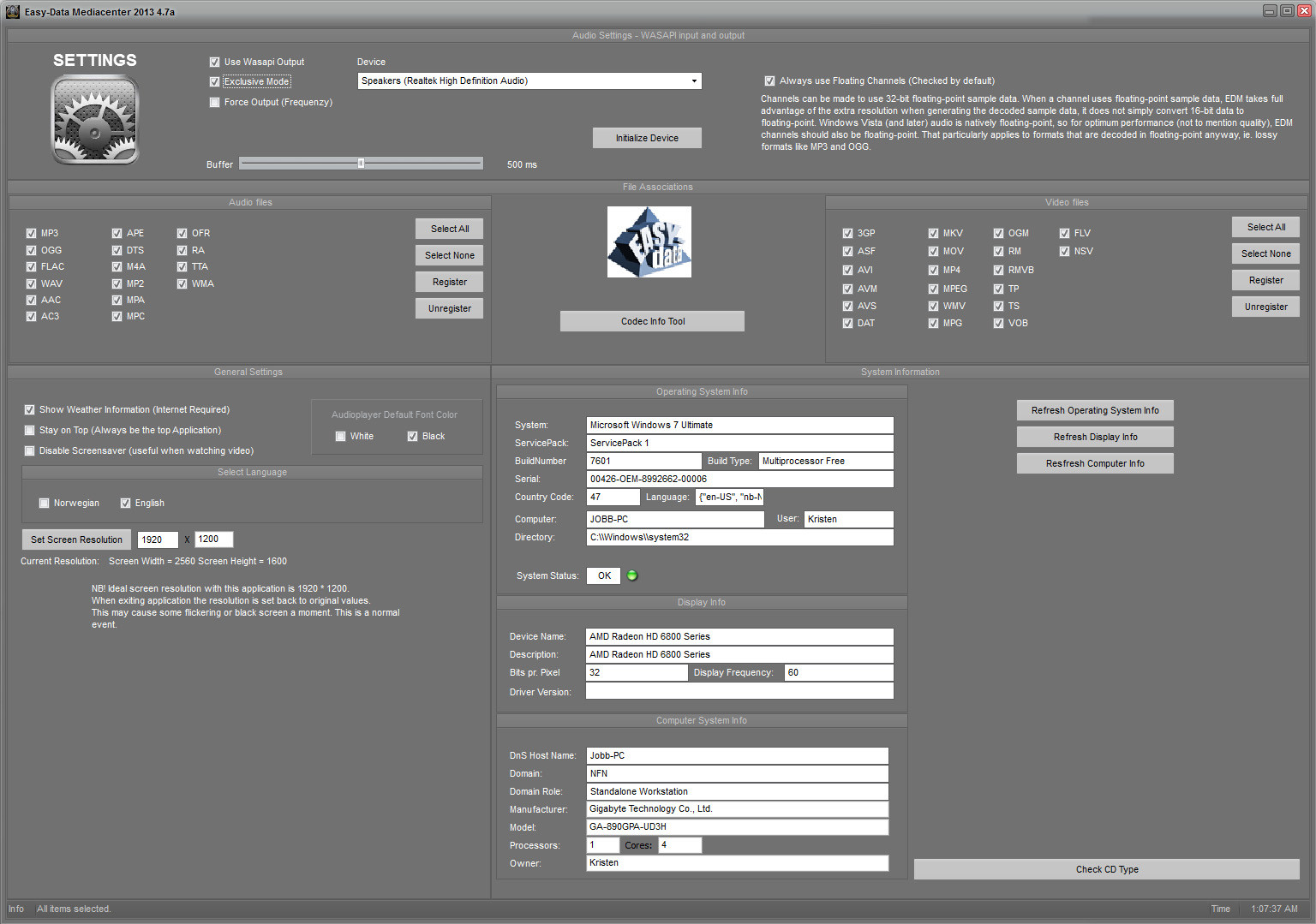
Task: Click video files Register button
Action: click(x=1266, y=280)
